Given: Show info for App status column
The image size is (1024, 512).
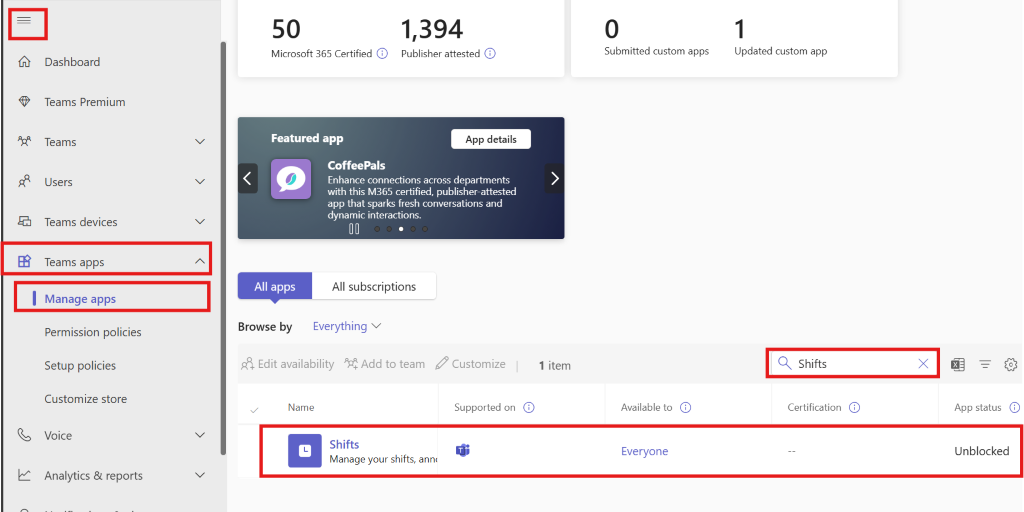Looking at the screenshot, I should [1015, 408].
